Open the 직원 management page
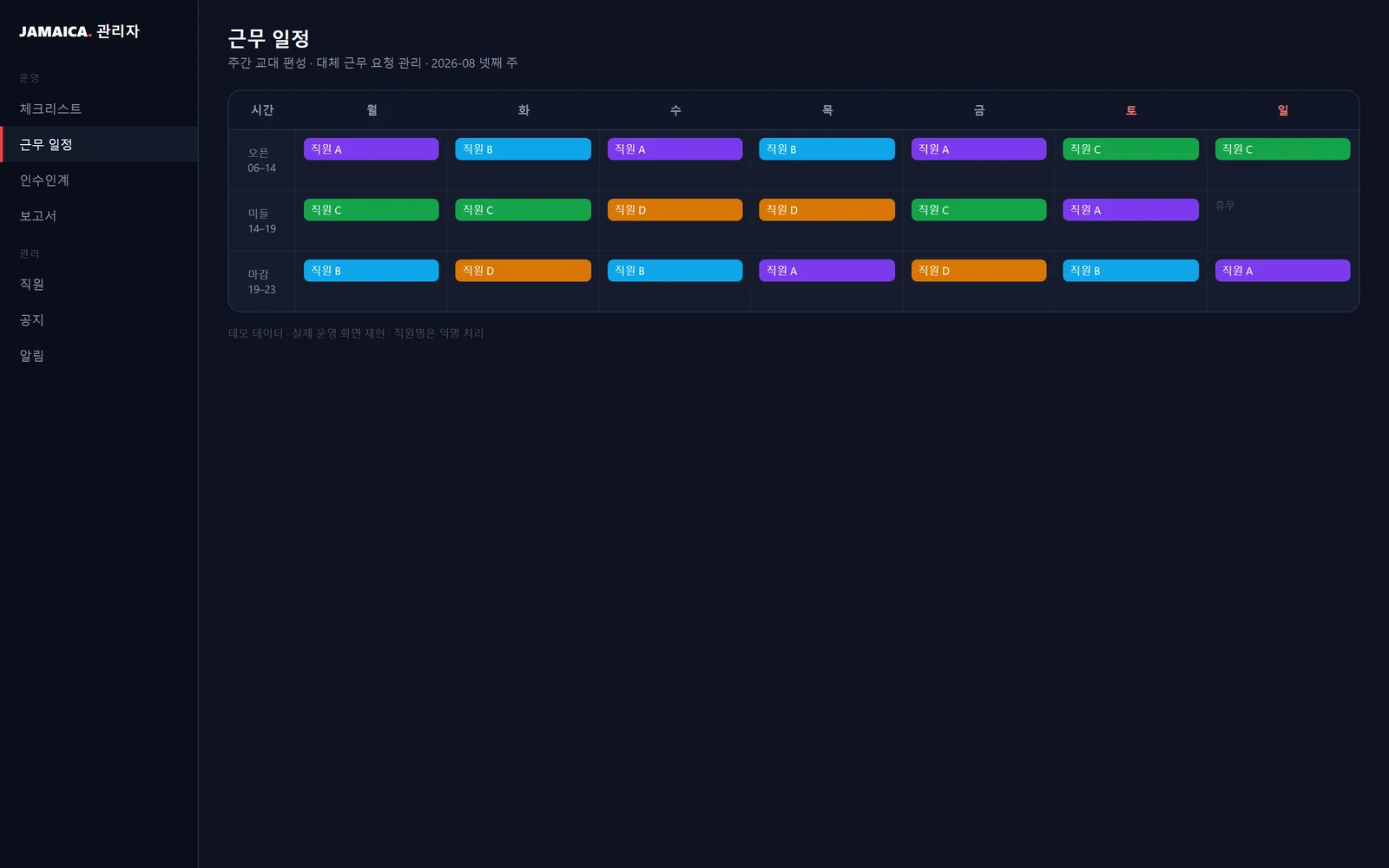Screen dimensions: 1389x868 (x=99, y=284)
